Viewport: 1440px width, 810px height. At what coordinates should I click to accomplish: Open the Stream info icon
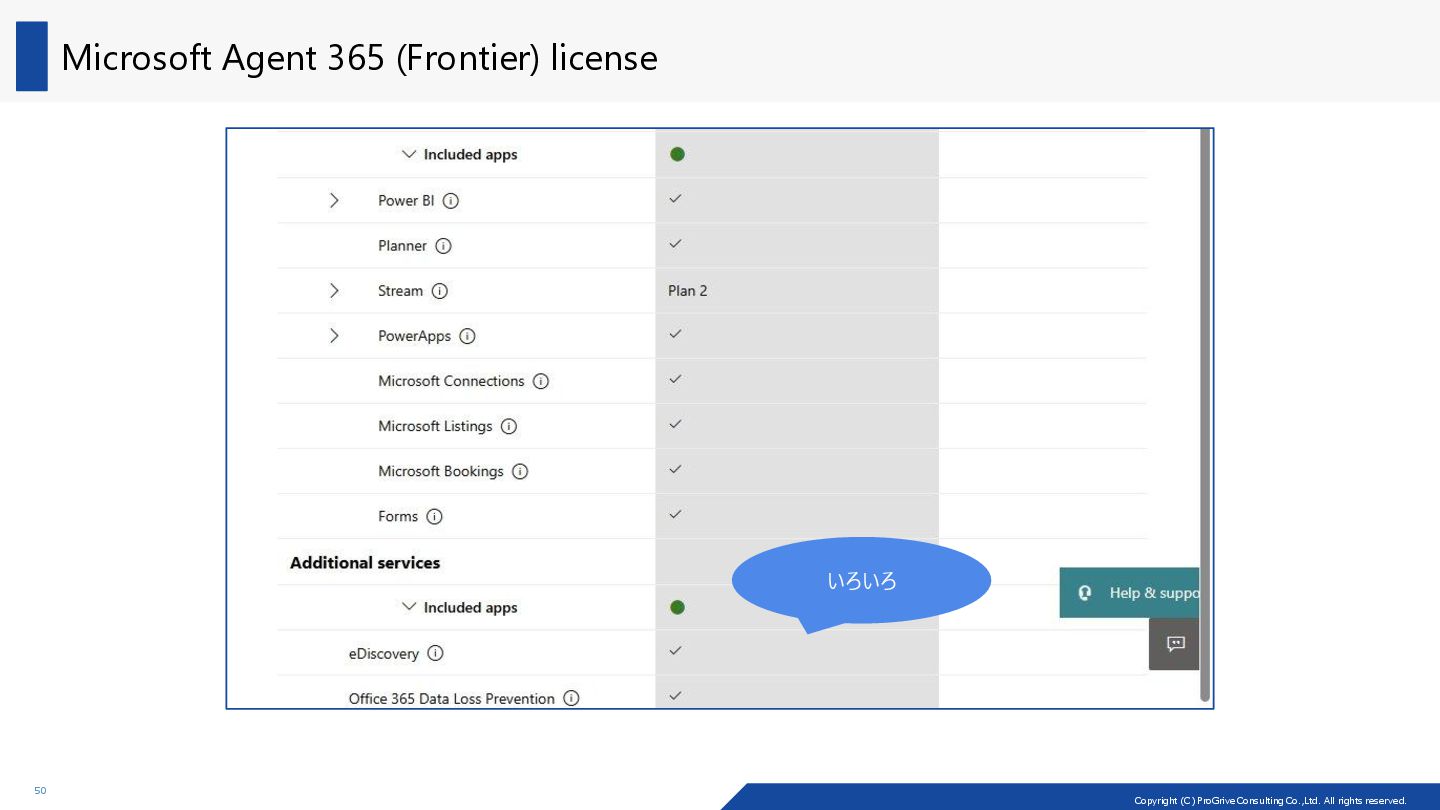[x=439, y=291]
